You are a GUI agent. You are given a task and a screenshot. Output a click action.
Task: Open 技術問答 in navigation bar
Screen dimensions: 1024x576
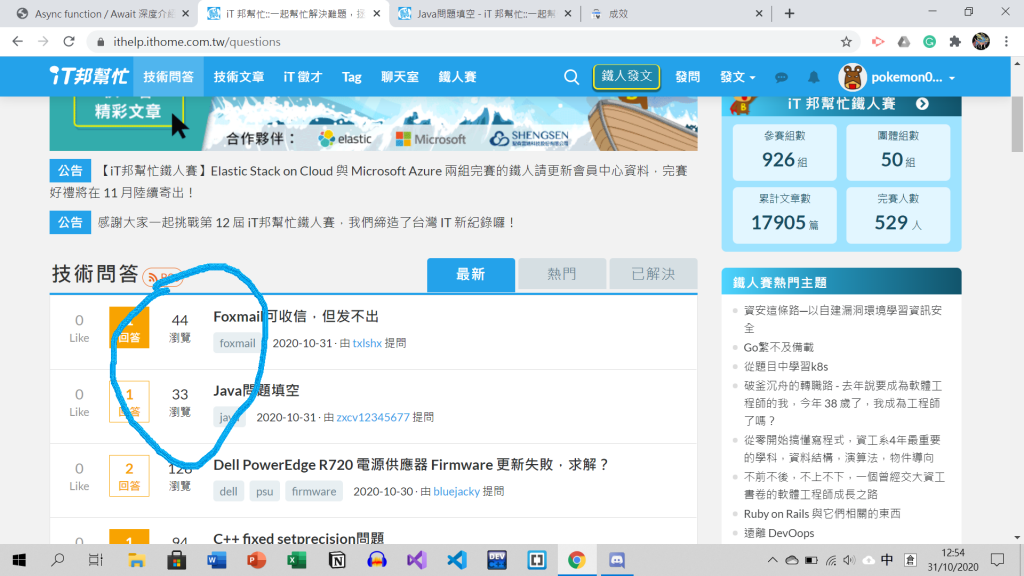(168, 77)
